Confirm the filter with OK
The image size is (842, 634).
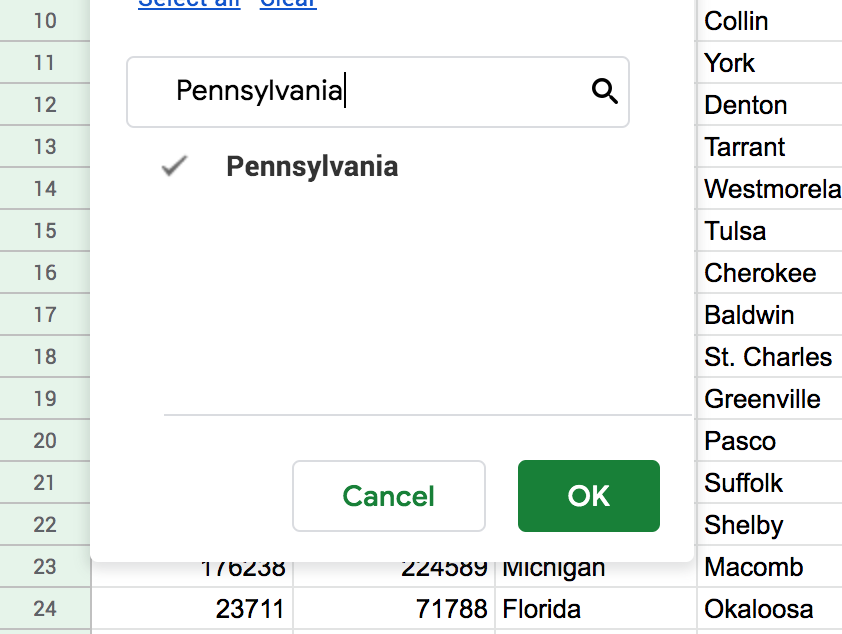(x=588, y=496)
